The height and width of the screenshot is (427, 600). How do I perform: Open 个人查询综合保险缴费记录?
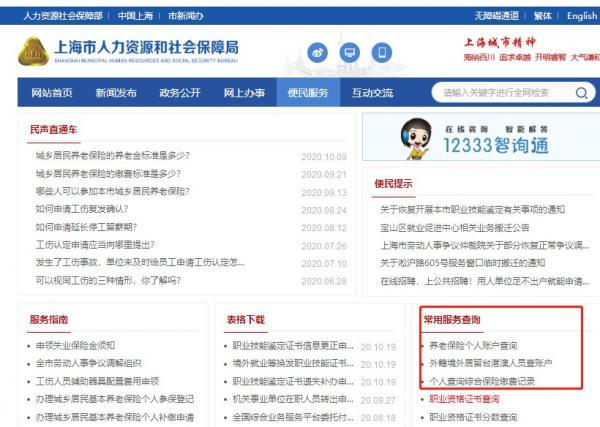tap(482, 381)
